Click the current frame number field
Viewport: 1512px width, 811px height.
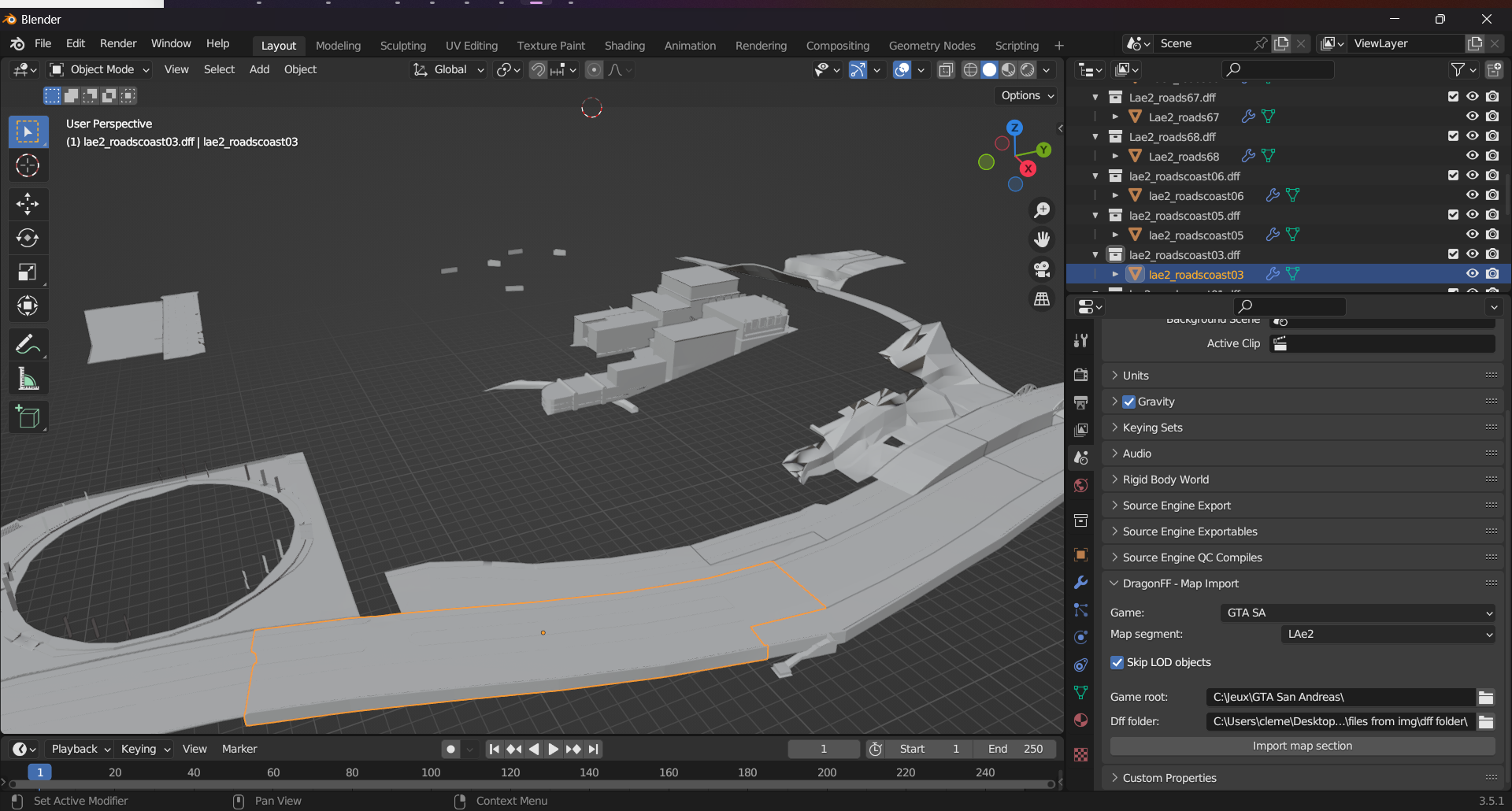(x=824, y=749)
